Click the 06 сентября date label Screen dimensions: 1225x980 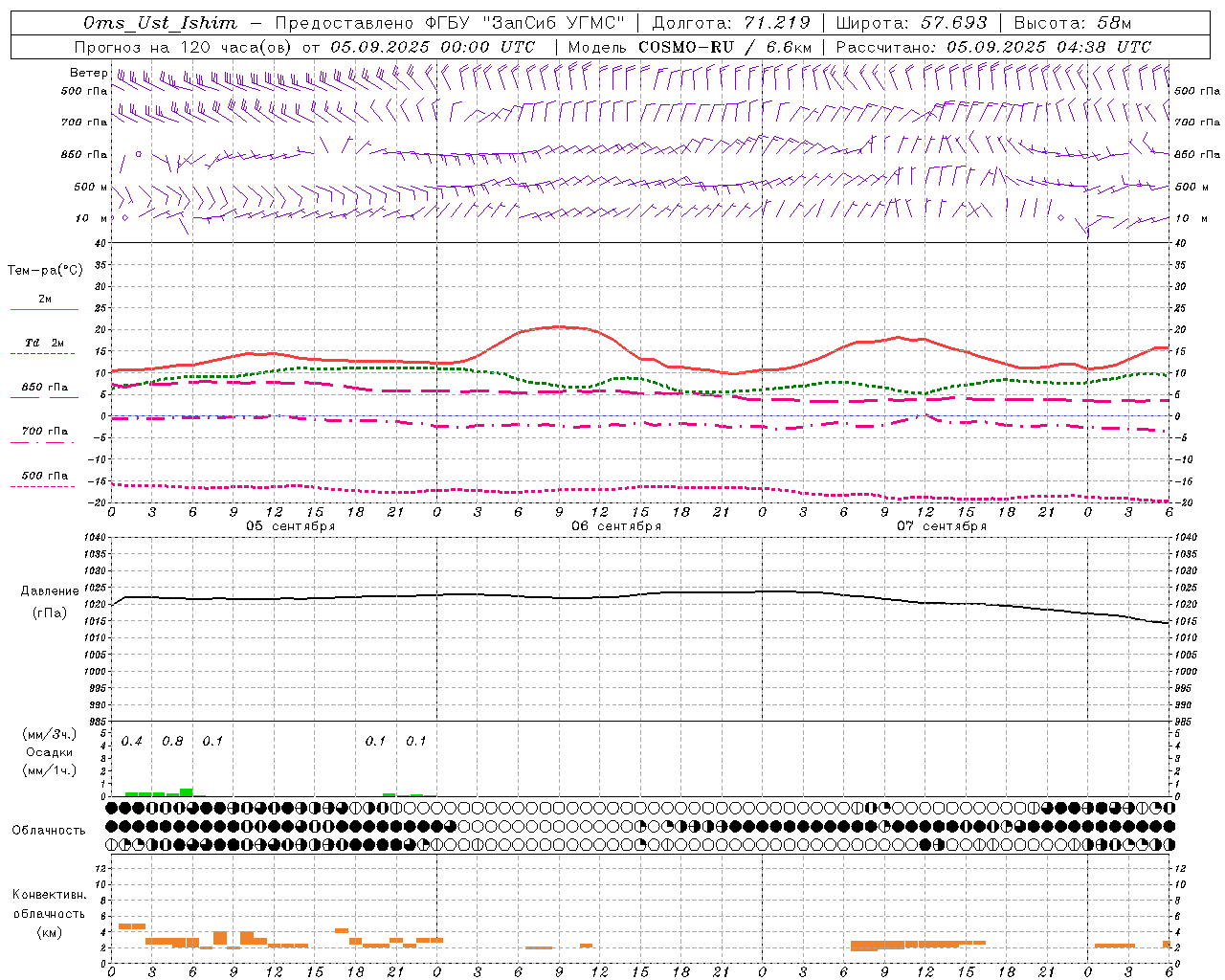click(x=616, y=526)
